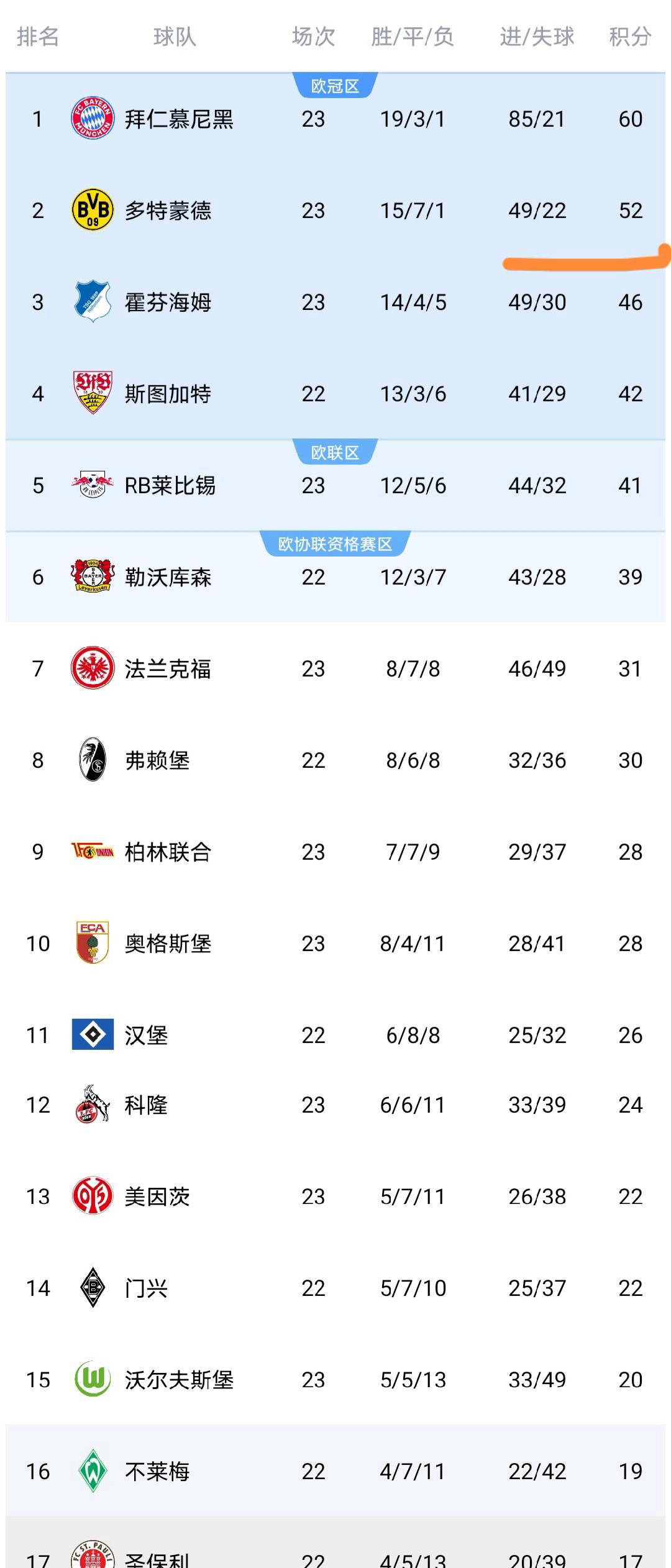Select the Eintracht Frankfurt eagle crest
The height and width of the screenshot is (1568, 671).
pos(93,668)
